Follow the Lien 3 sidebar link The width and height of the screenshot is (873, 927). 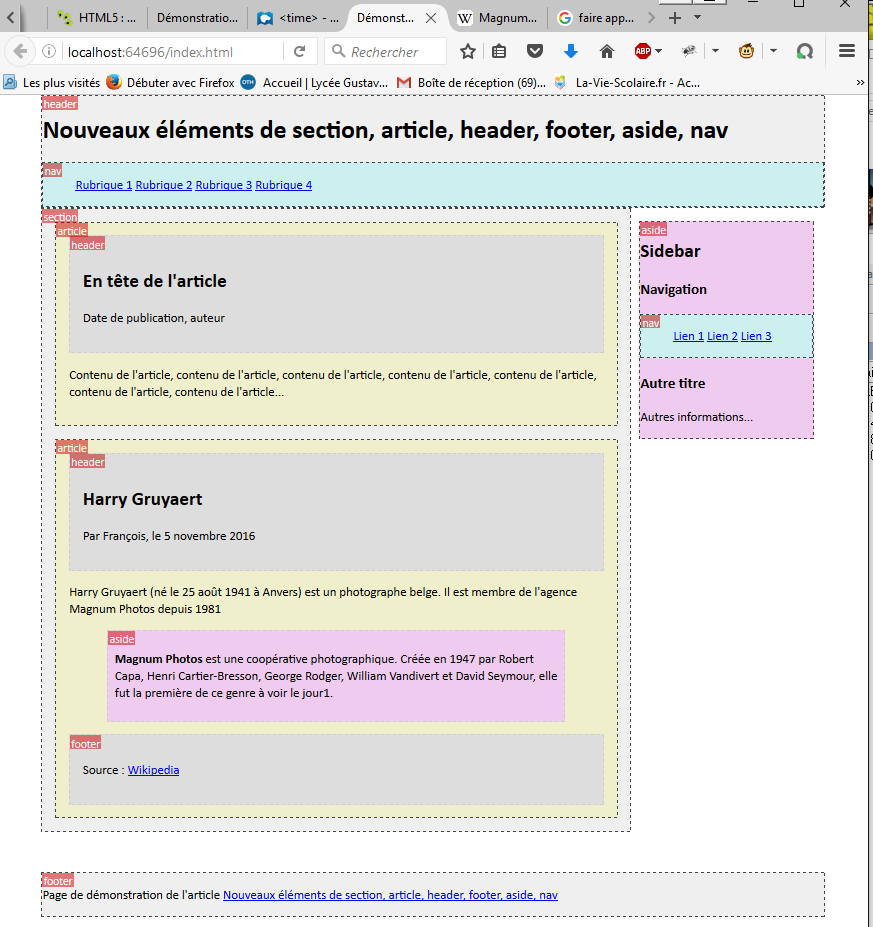[x=756, y=336]
